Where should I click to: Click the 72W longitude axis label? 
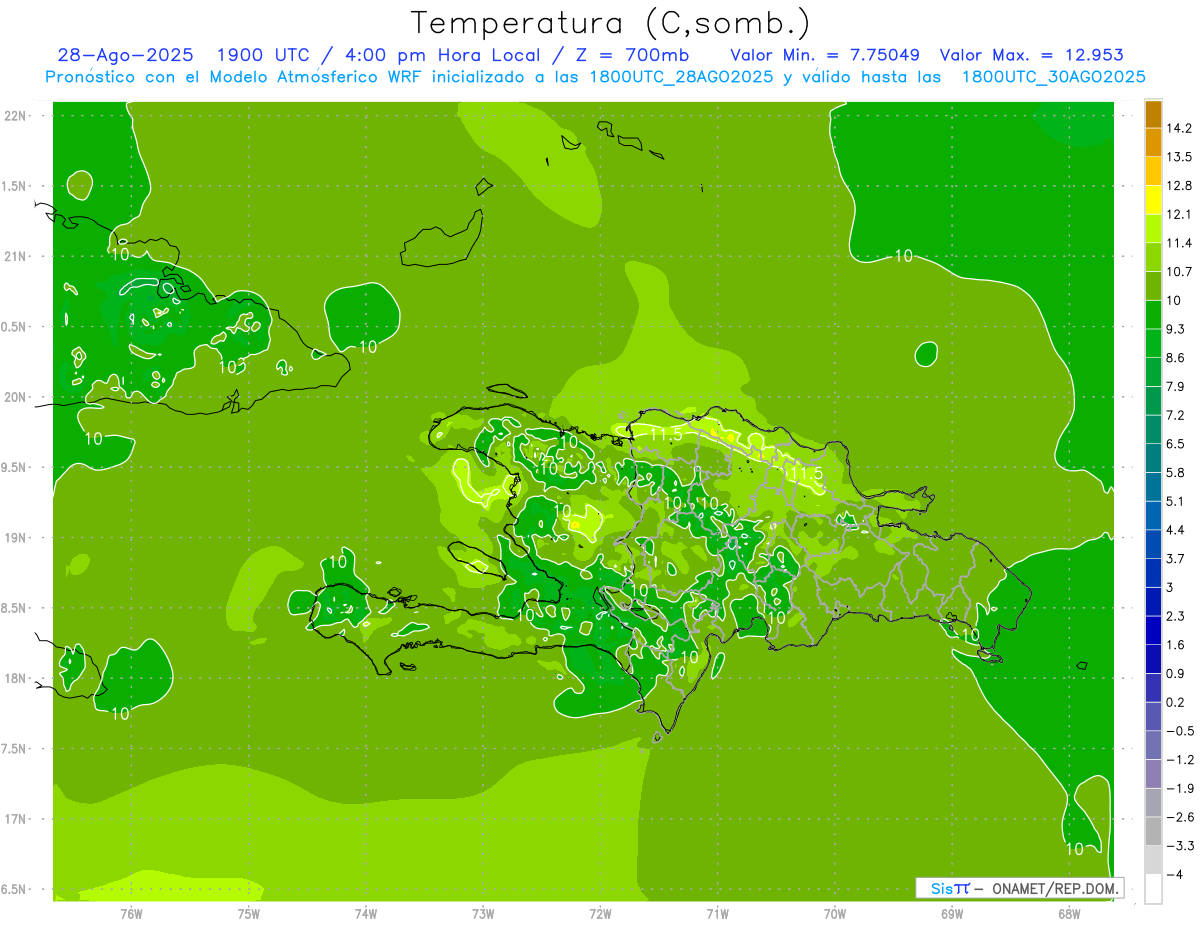coord(600,913)
